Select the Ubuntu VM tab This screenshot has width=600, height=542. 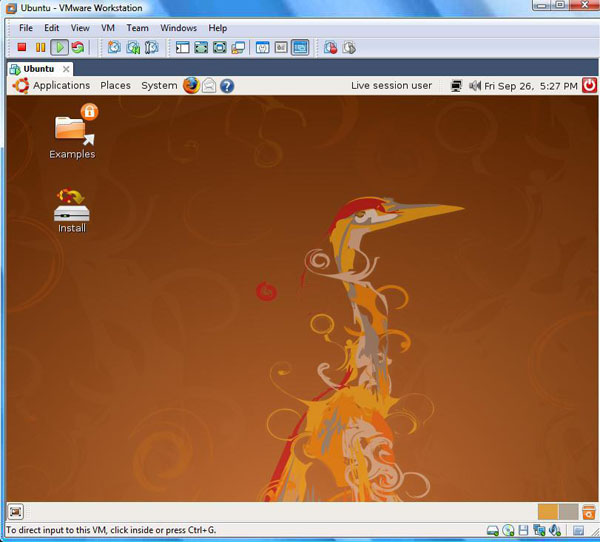tap(39, 69)
